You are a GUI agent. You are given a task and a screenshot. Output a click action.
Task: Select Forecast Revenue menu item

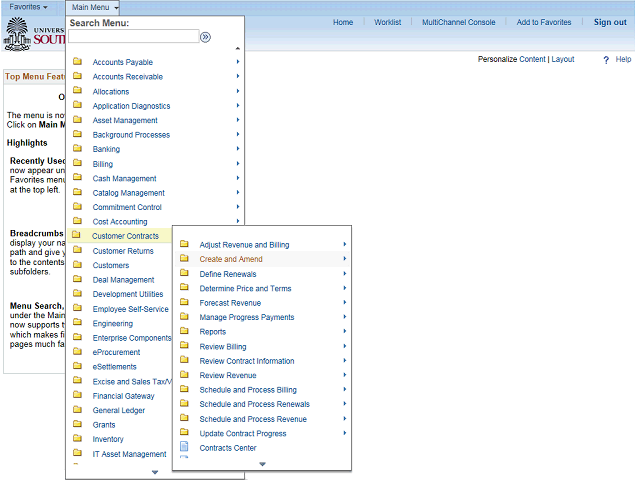pos(230,303)
